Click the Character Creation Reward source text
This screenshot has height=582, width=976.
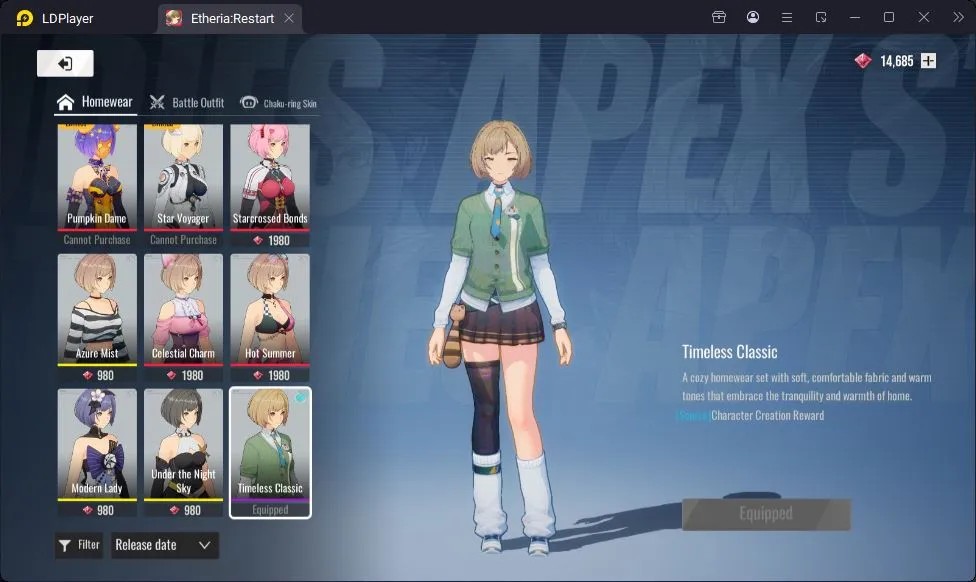(x=767, y=415)
